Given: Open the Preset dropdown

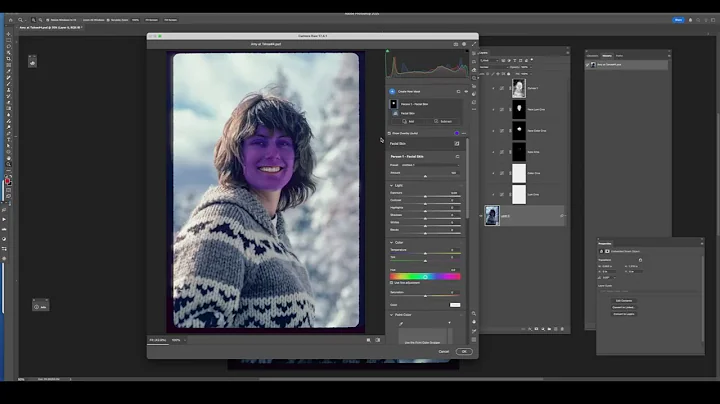Looking at the screenshot, I should pos(430,165).
